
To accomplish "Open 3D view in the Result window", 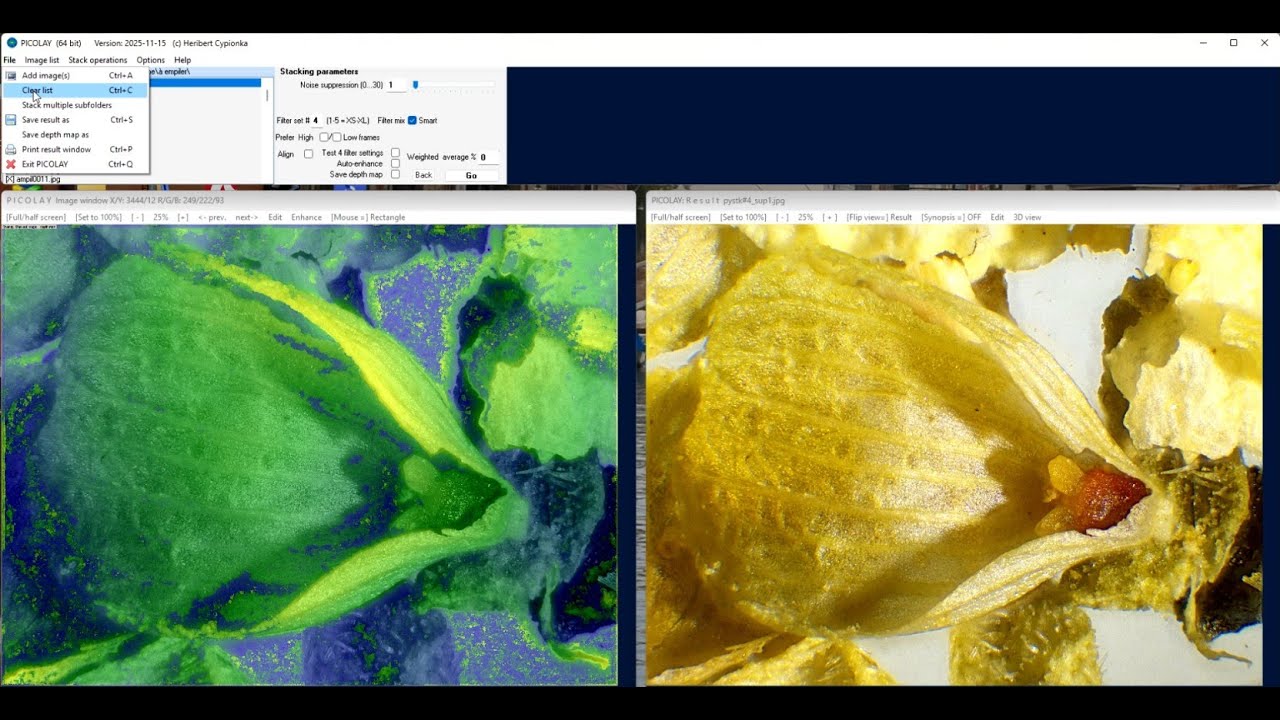I will (x=1027, y=217).
